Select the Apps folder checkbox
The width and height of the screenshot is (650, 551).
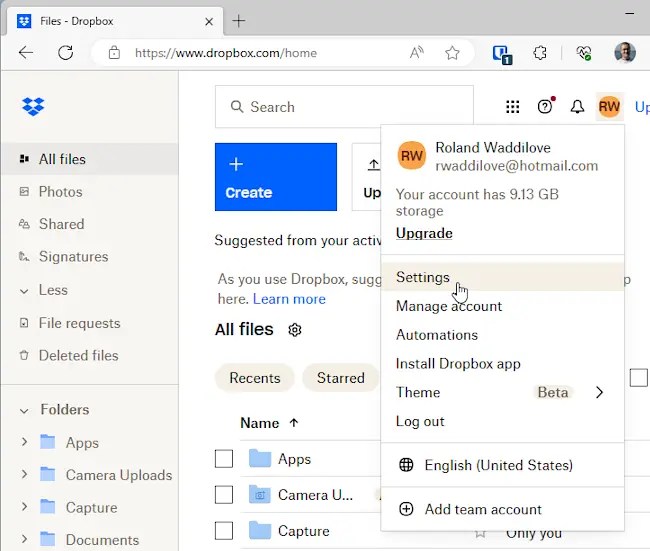point(224,459)
